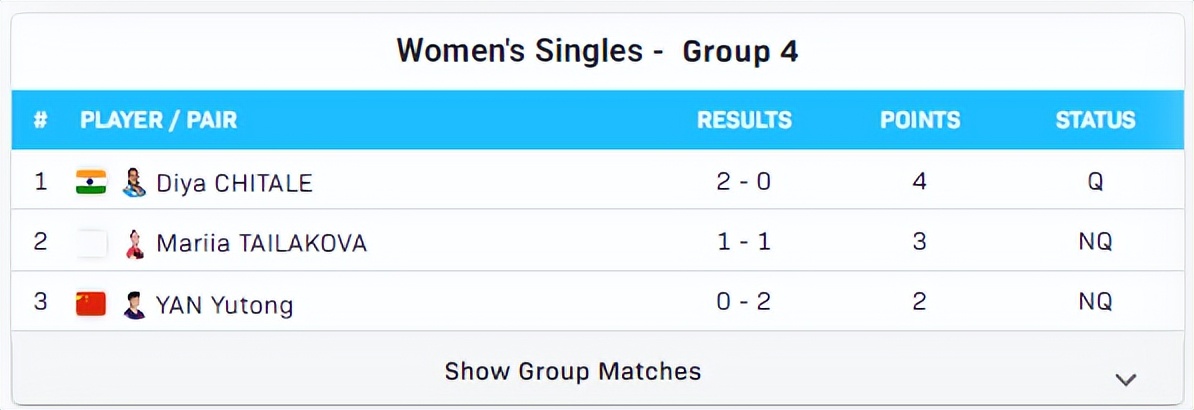Click Mariia Tailakova's player avatar
This screenshot has height=410, width=1194.
pos(134,243)
